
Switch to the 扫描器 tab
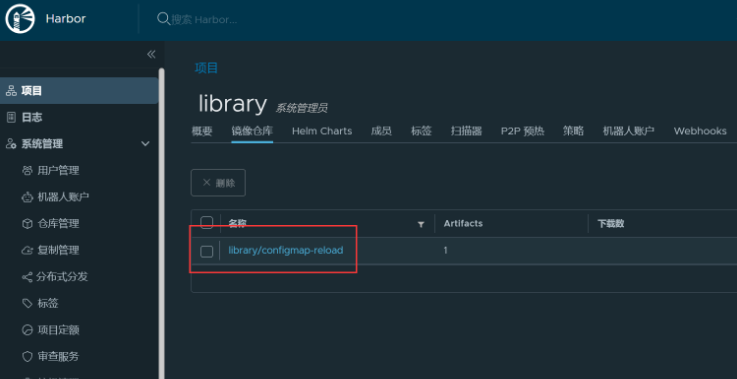(466, 131)
